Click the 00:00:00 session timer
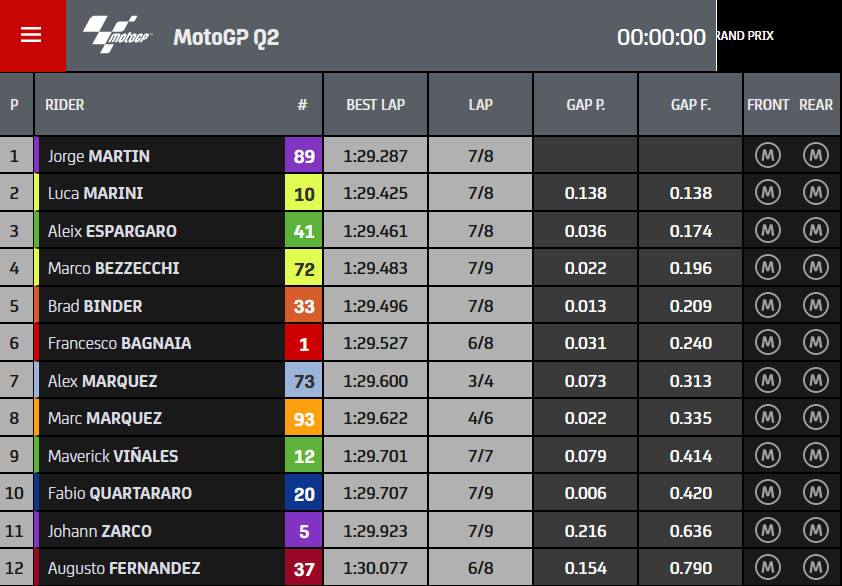Viewport: 842px width, 586px height. pyautogui.click(x=661, y=37)
